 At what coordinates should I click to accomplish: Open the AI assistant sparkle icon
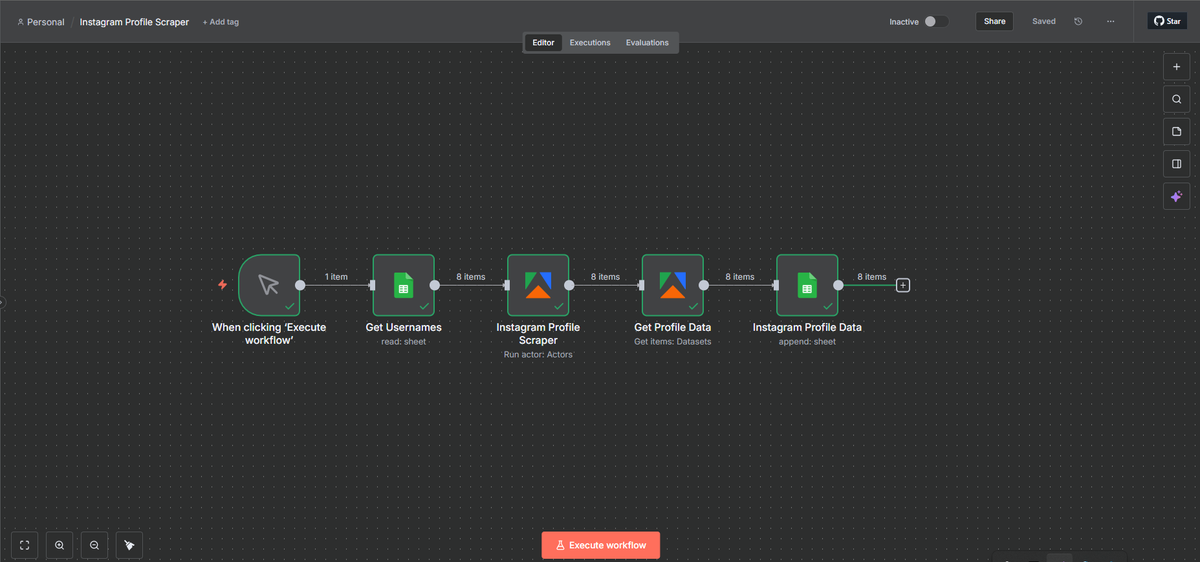click(x=1176, y=196)
